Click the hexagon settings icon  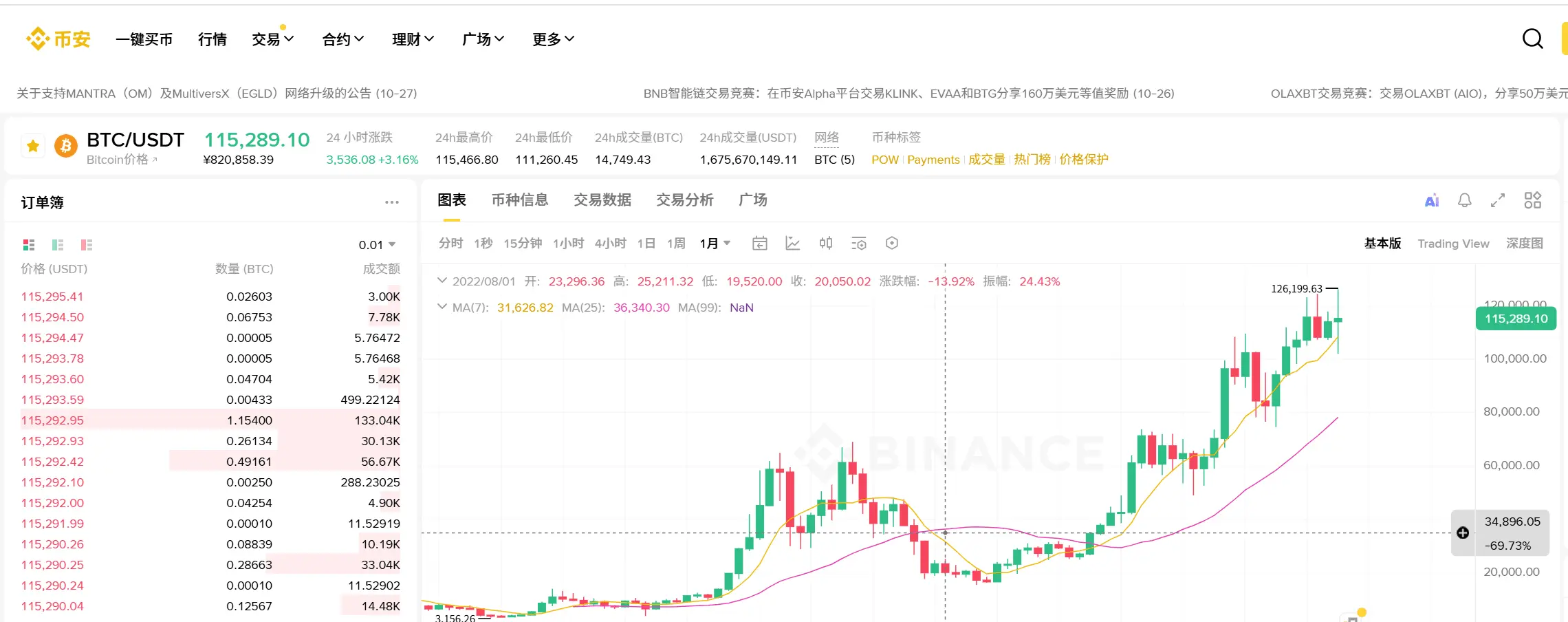(x=892, y=243)
